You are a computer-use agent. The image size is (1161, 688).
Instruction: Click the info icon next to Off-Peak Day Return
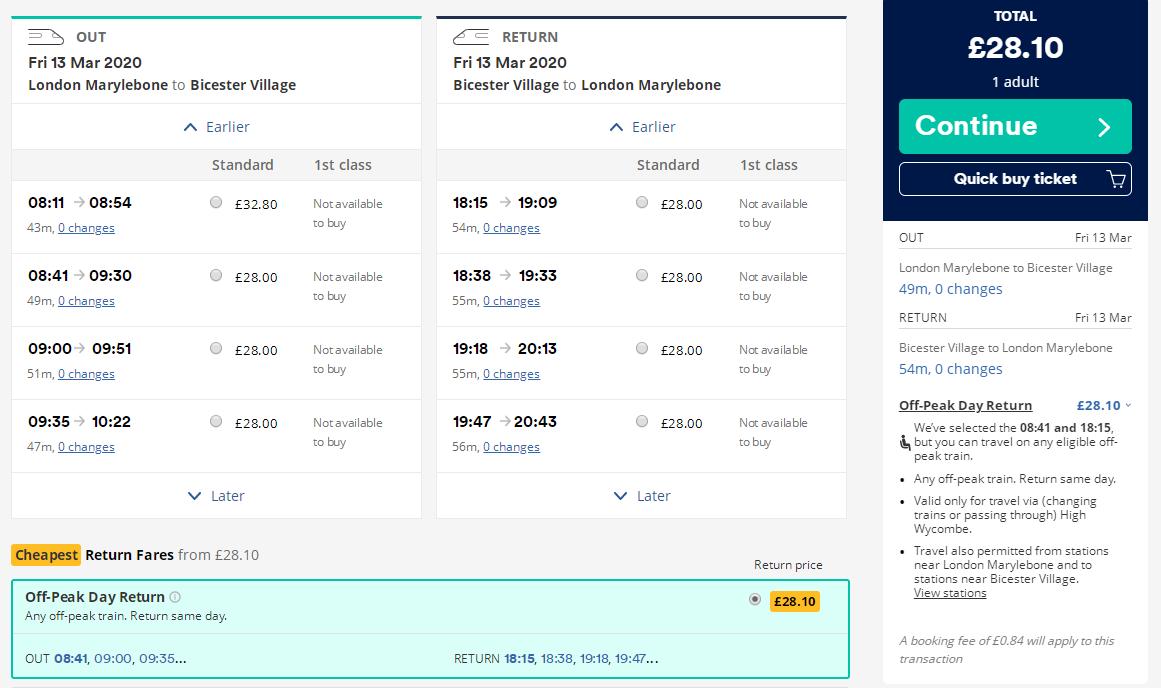tap(175, 597)
